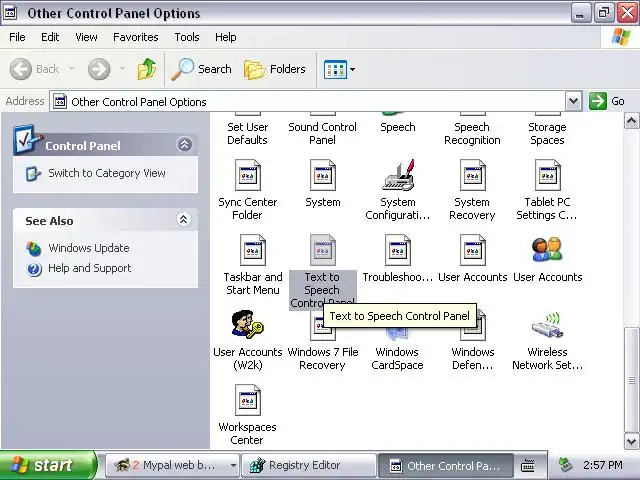Open the Taskbar and Start Menu icon
This screenshot has width=640, height=480.
click(253, 250)
